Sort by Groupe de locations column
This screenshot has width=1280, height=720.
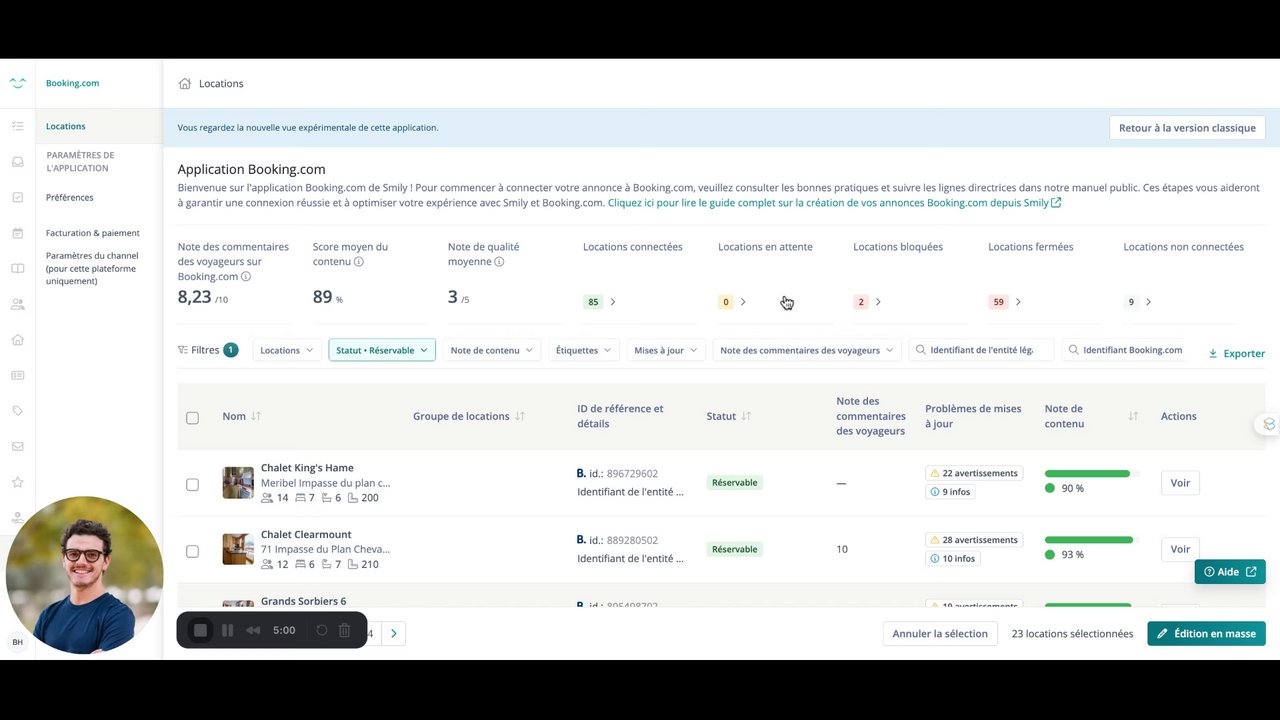click(520, 416)
